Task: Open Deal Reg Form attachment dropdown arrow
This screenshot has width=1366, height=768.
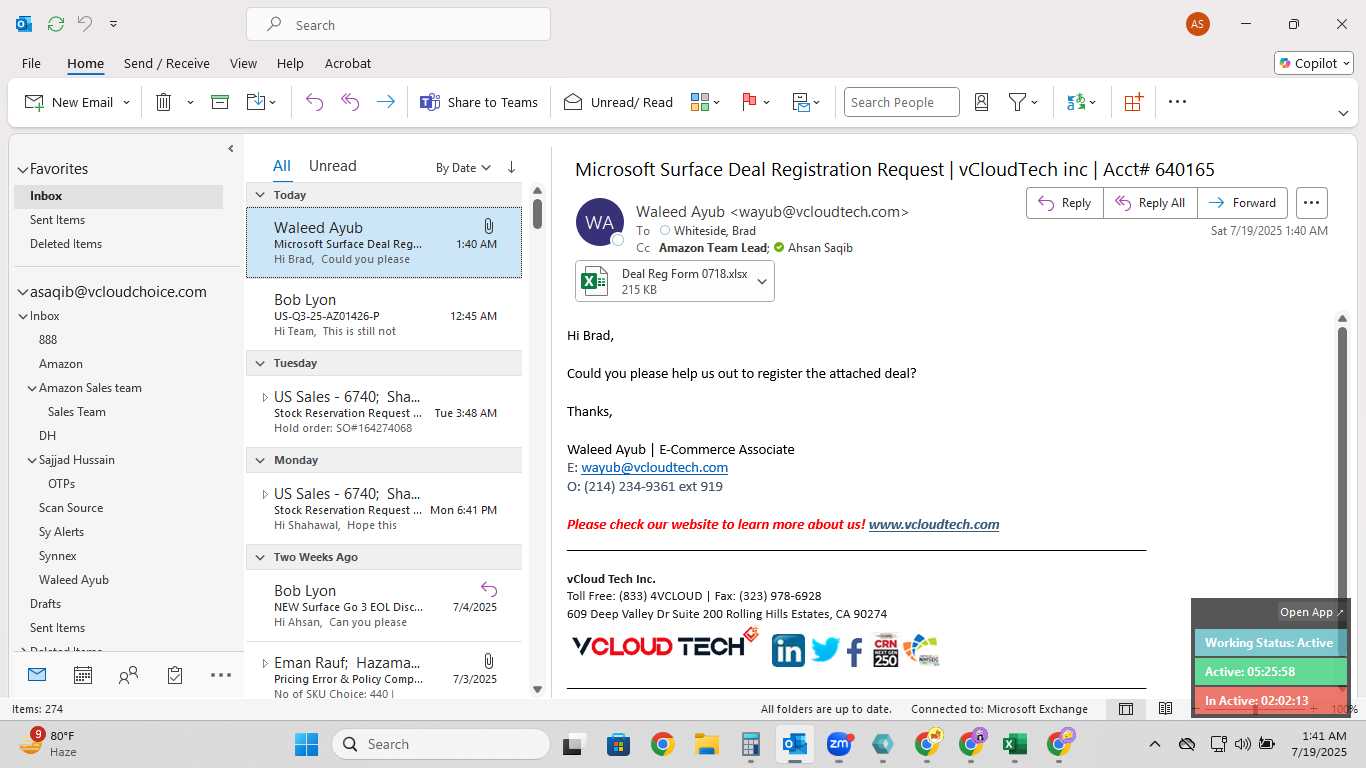Action: pos(762,281)
